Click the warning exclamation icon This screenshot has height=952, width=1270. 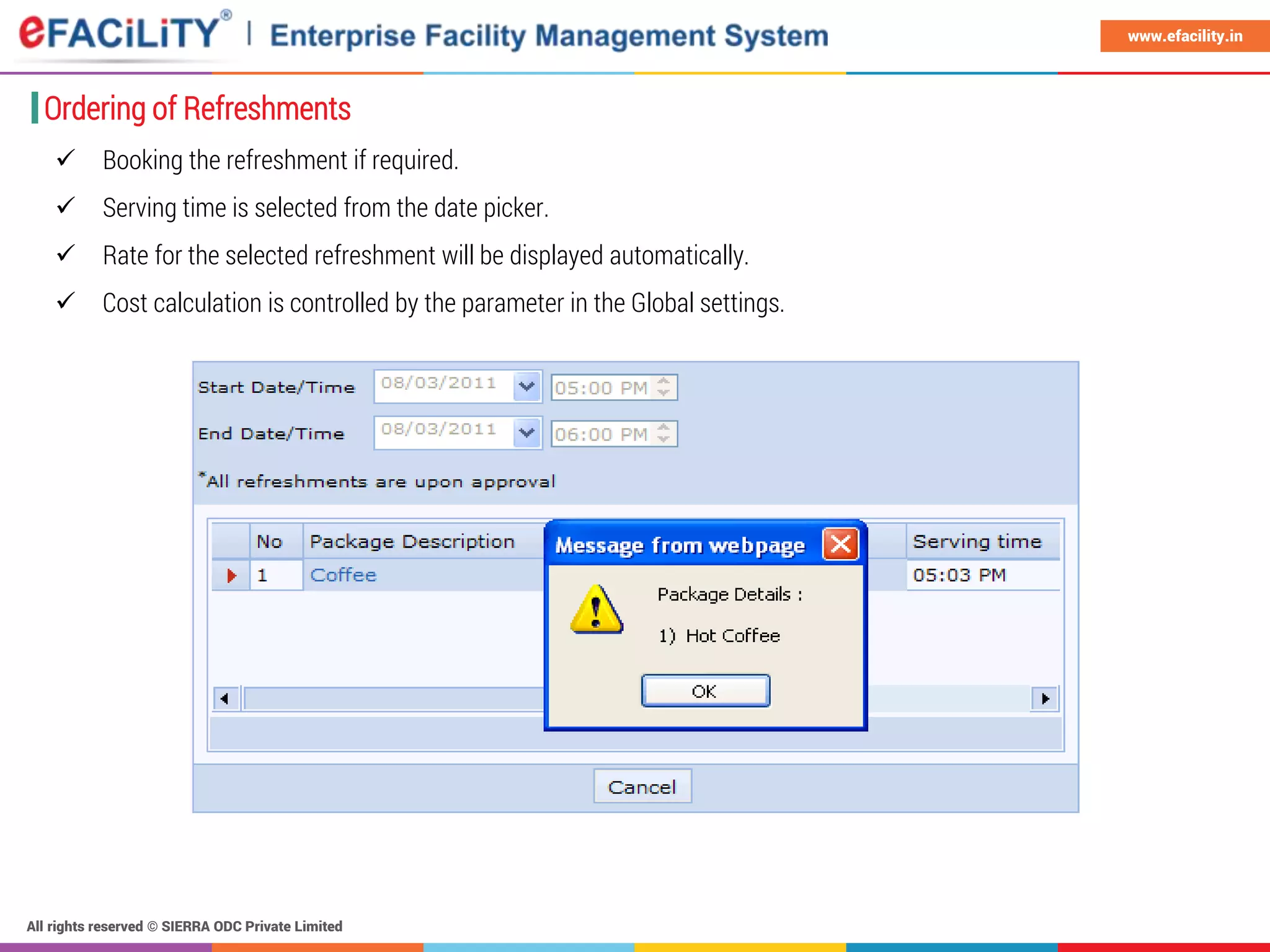pyautogui.click(x=596, y=610)
